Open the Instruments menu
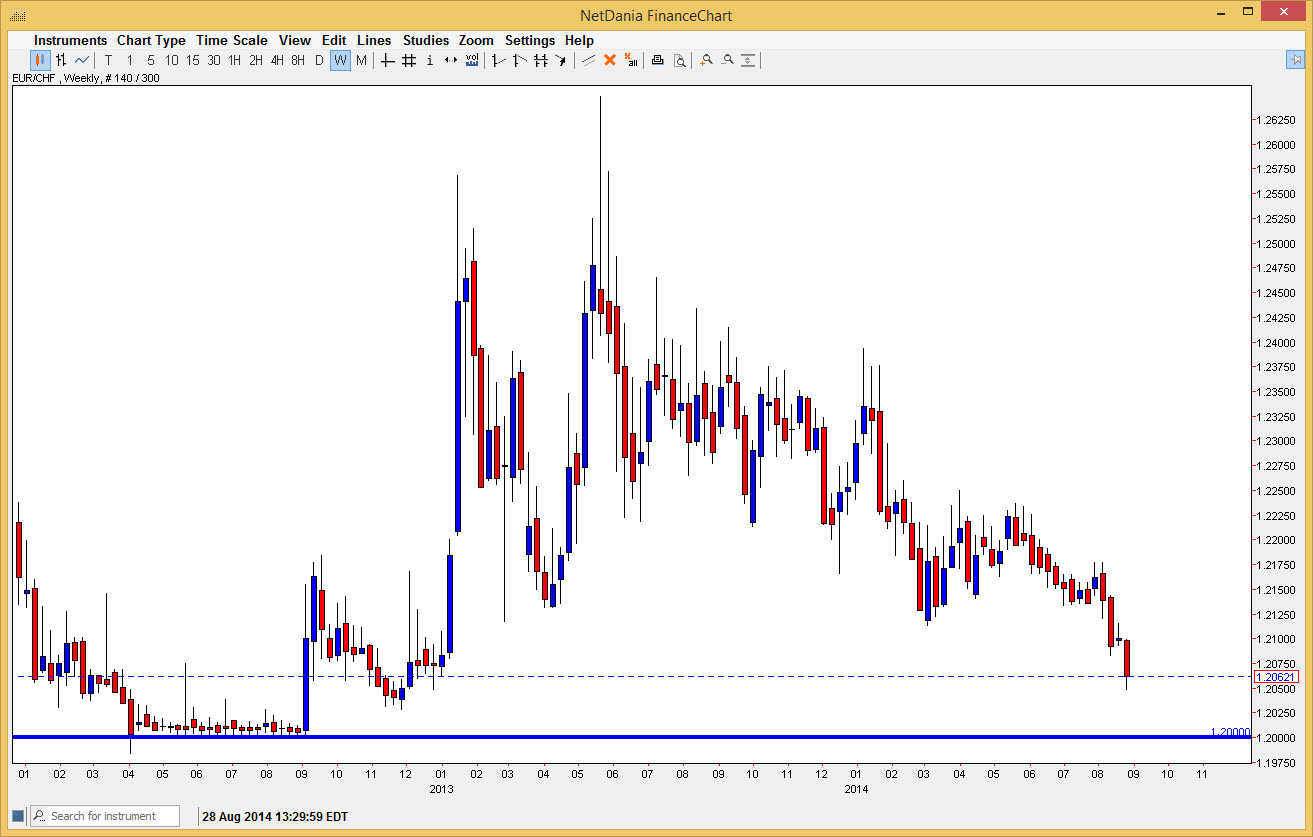Screen dimensions: 1313x837 click(70, 40)
